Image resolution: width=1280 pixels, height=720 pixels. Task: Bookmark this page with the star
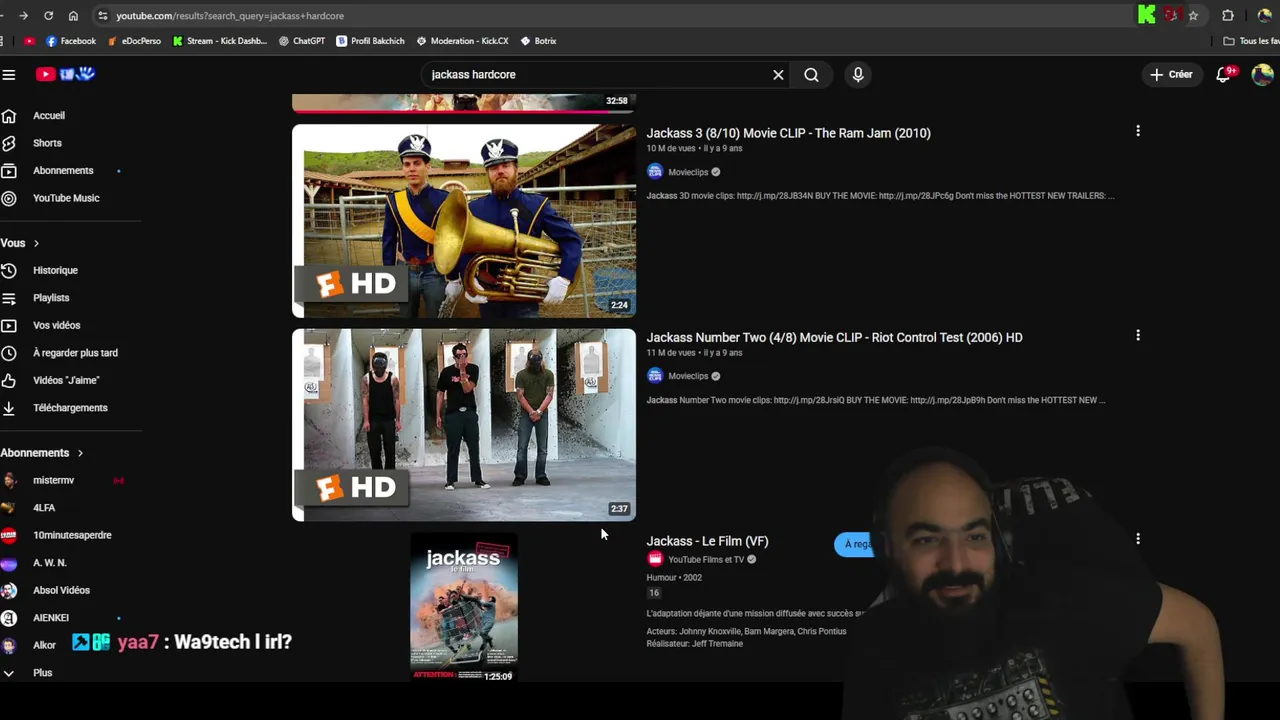[1193, 16]
